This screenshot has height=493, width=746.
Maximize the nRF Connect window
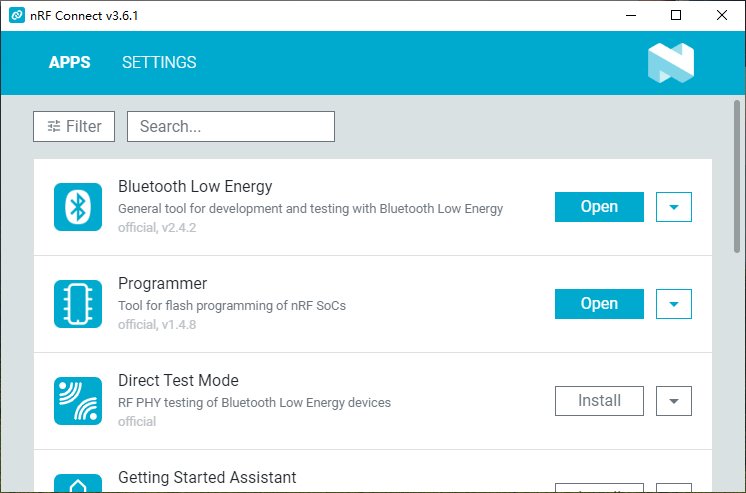(x=676, y=15)
